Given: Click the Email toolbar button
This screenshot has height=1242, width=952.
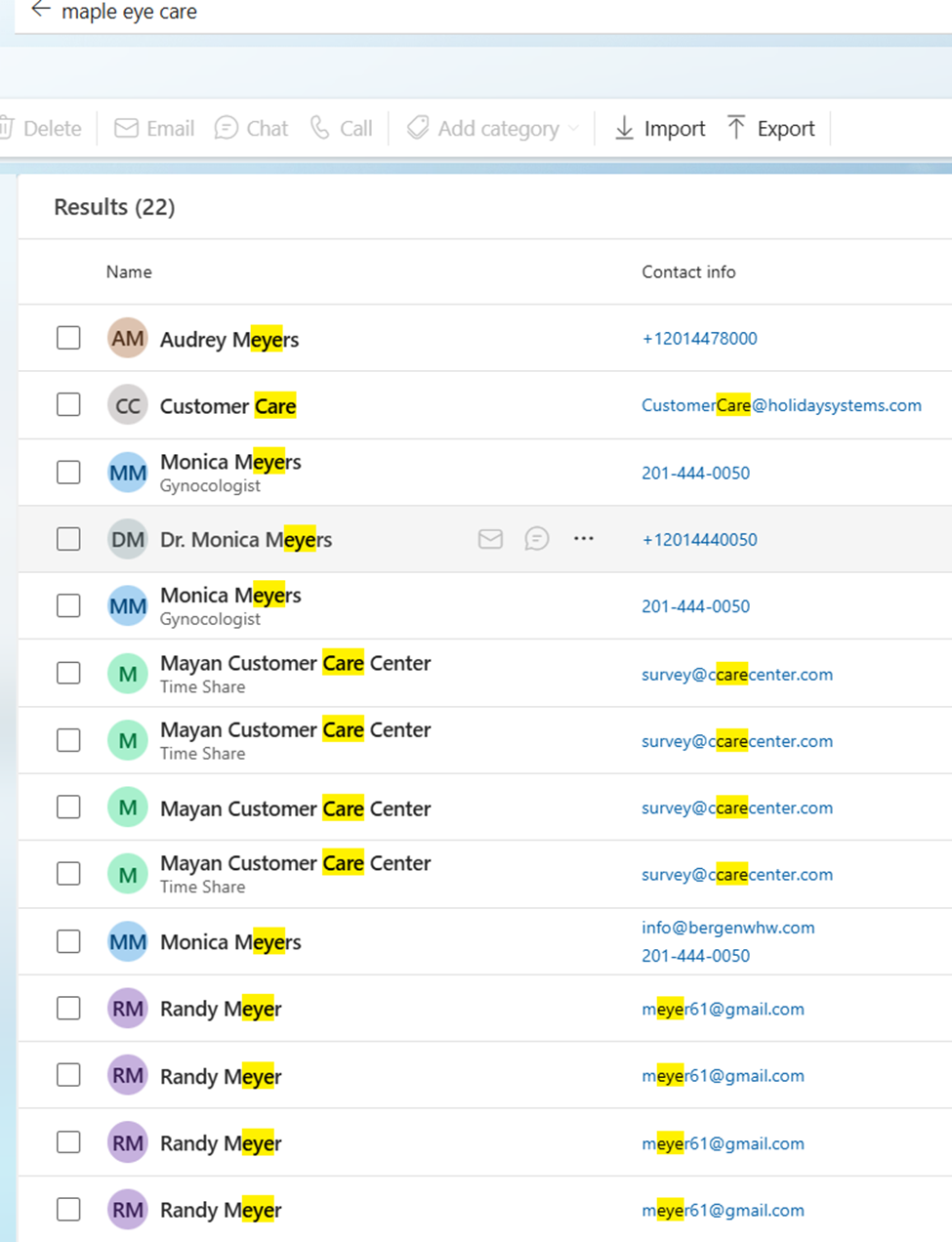Looking at the screenshot, I should point(154,128).
